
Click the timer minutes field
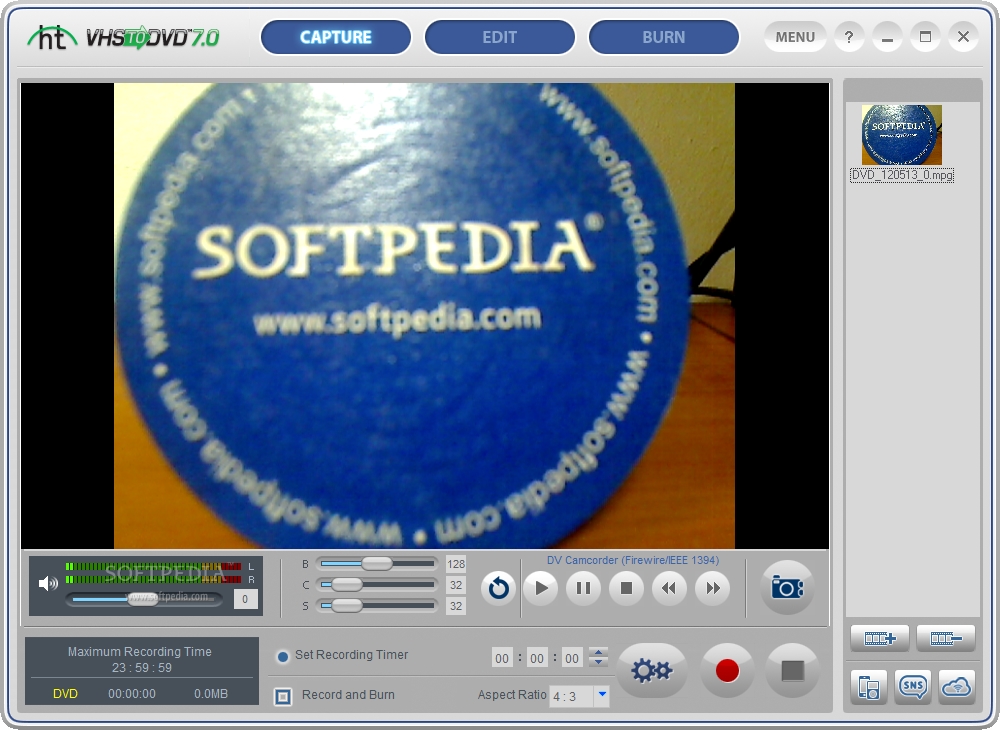tap(537, 658)
